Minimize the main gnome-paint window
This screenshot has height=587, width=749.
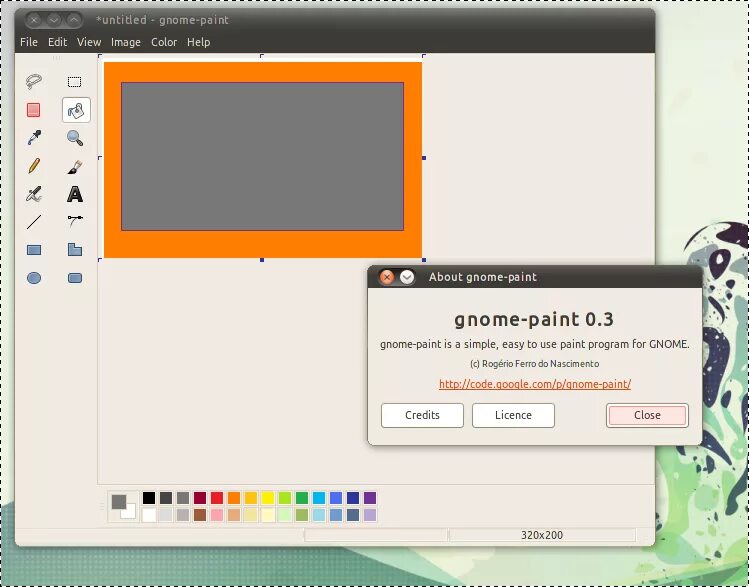54,20
